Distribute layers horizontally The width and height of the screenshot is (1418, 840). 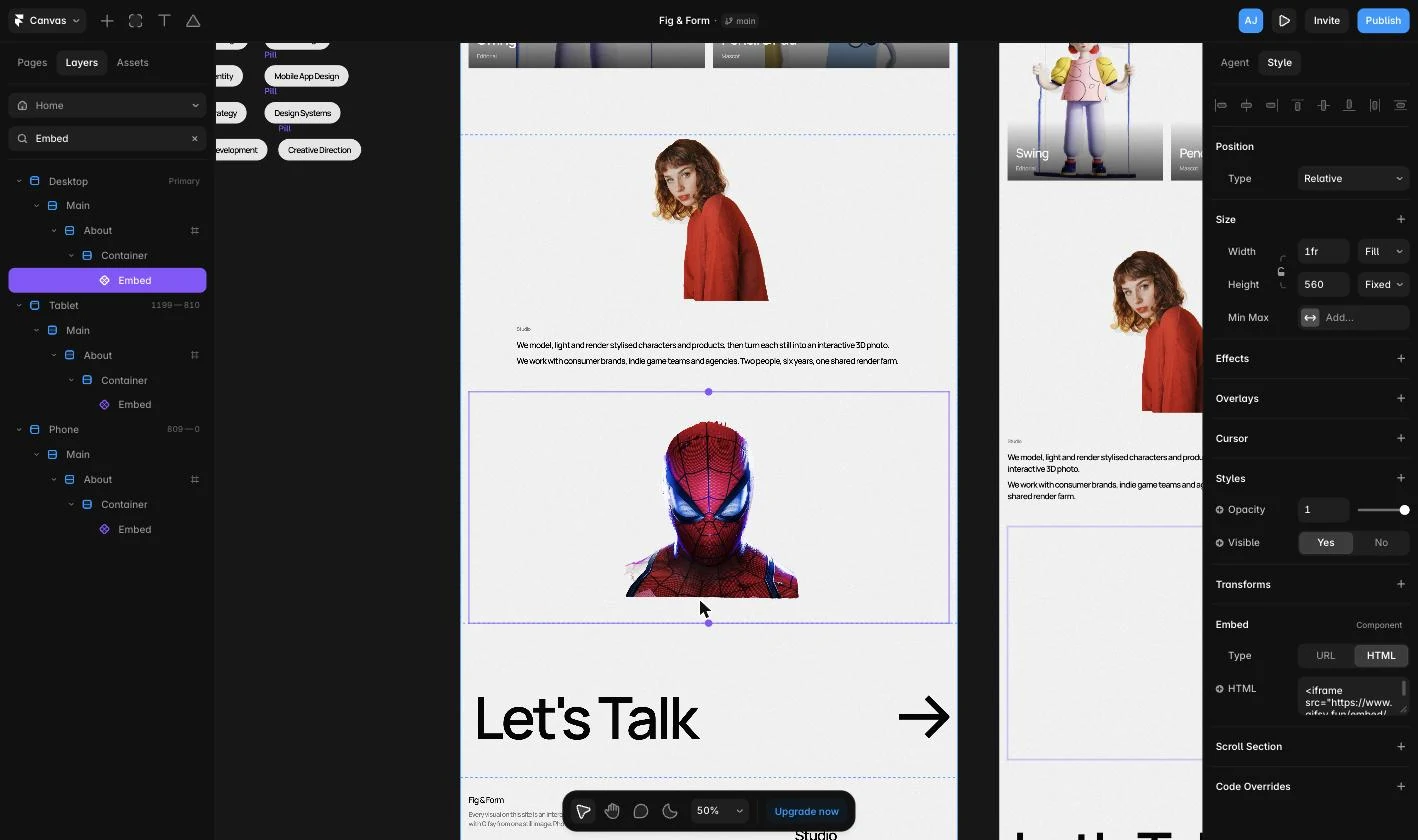point(1375,105)
